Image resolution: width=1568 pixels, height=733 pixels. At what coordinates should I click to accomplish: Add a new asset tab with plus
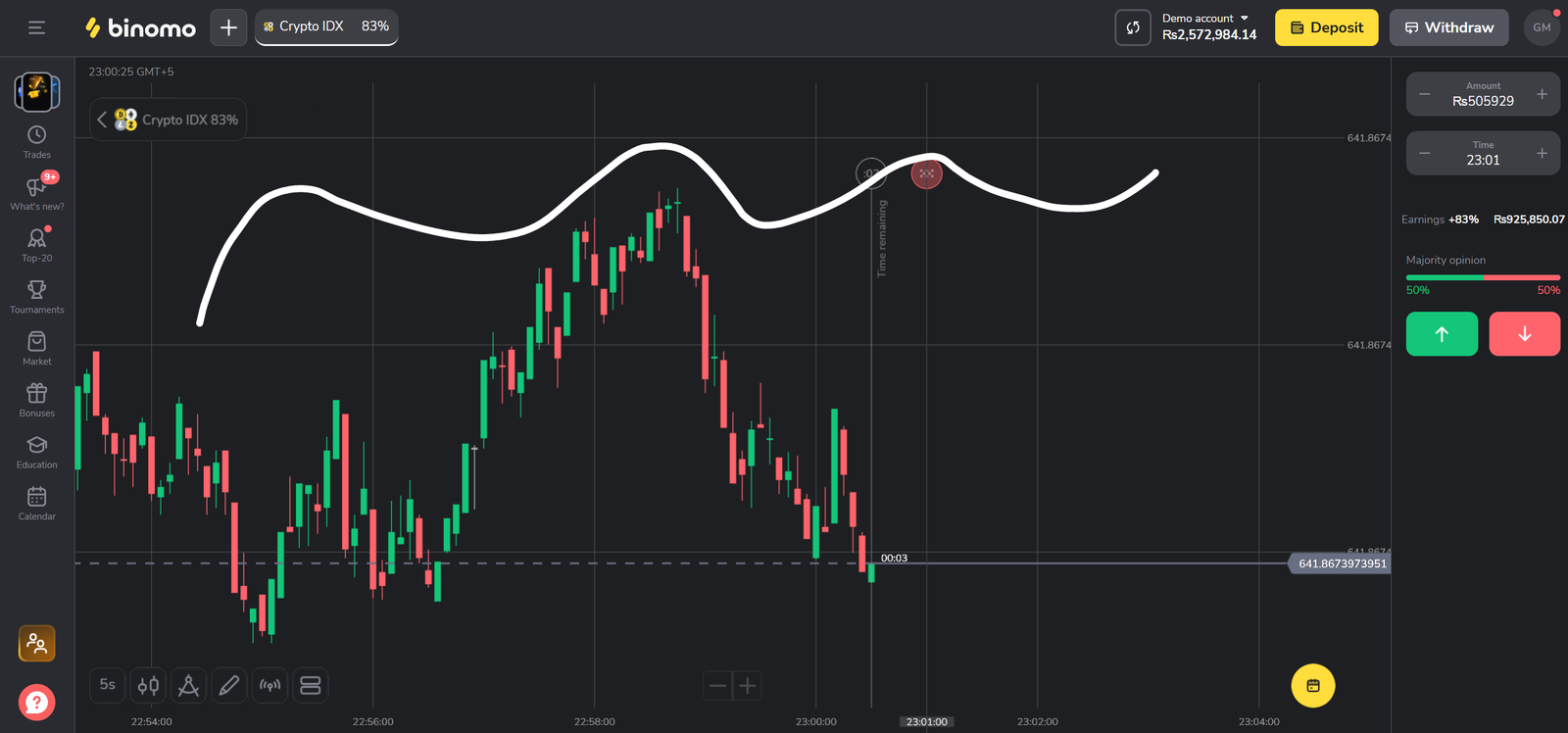tap(228, 27)
